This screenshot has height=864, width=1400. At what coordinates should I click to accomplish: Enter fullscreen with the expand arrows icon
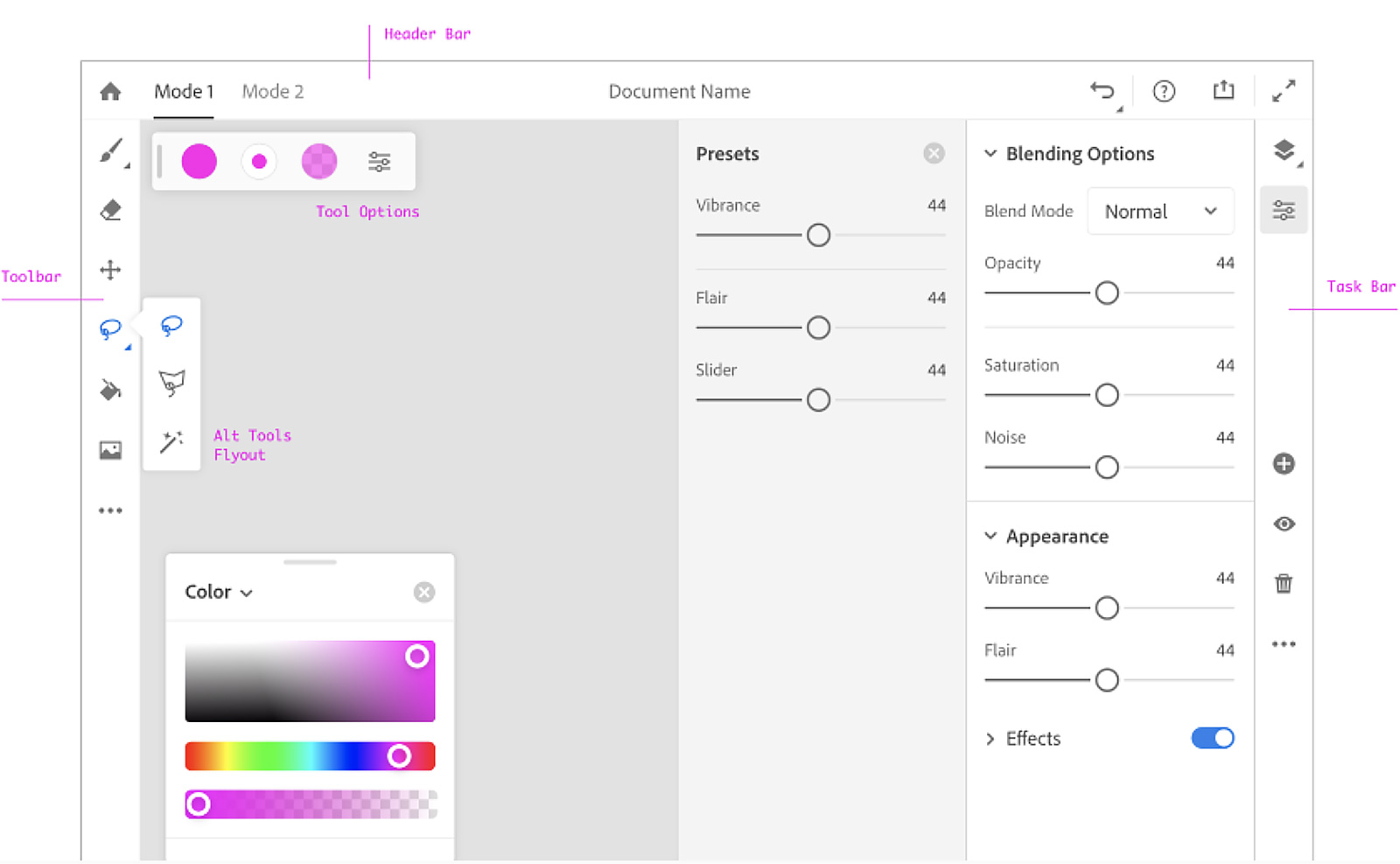tap(1284, 91)
